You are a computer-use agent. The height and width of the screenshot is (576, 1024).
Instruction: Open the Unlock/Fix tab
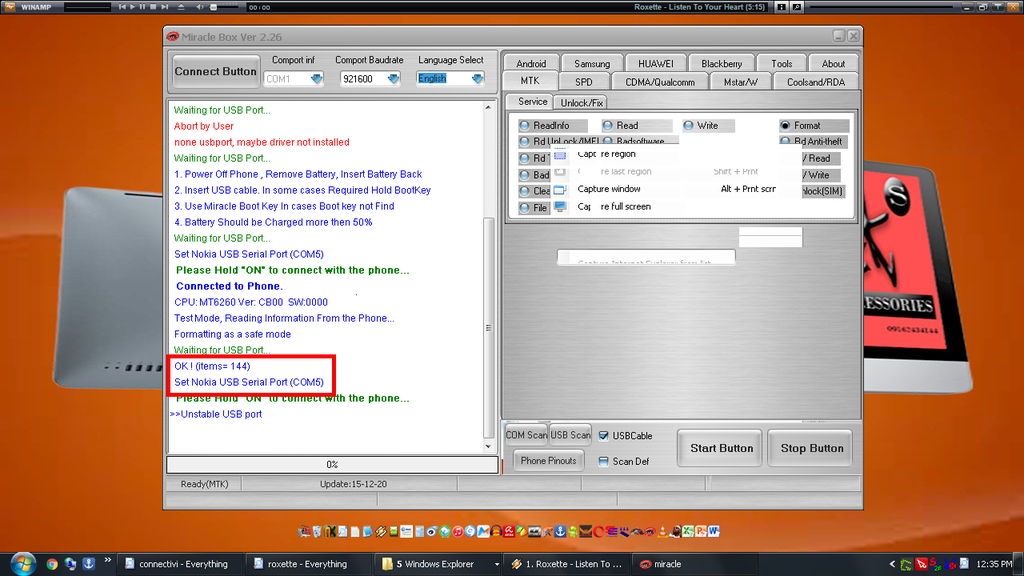click(581, 102)
